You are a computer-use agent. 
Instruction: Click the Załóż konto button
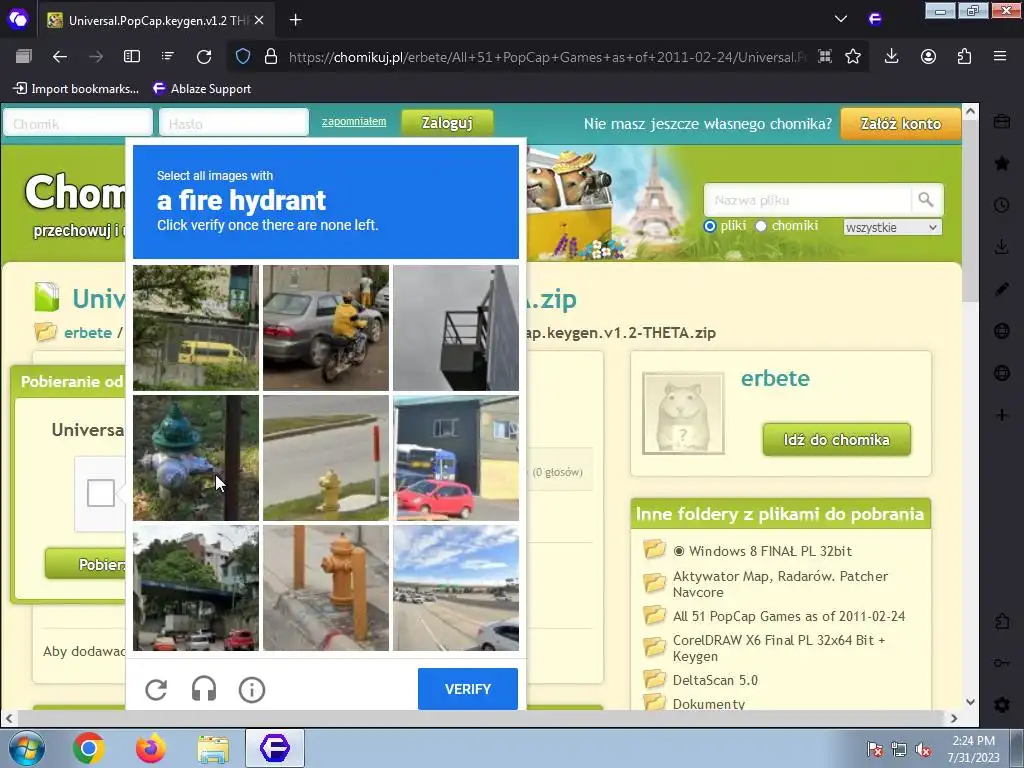[901, 123]
